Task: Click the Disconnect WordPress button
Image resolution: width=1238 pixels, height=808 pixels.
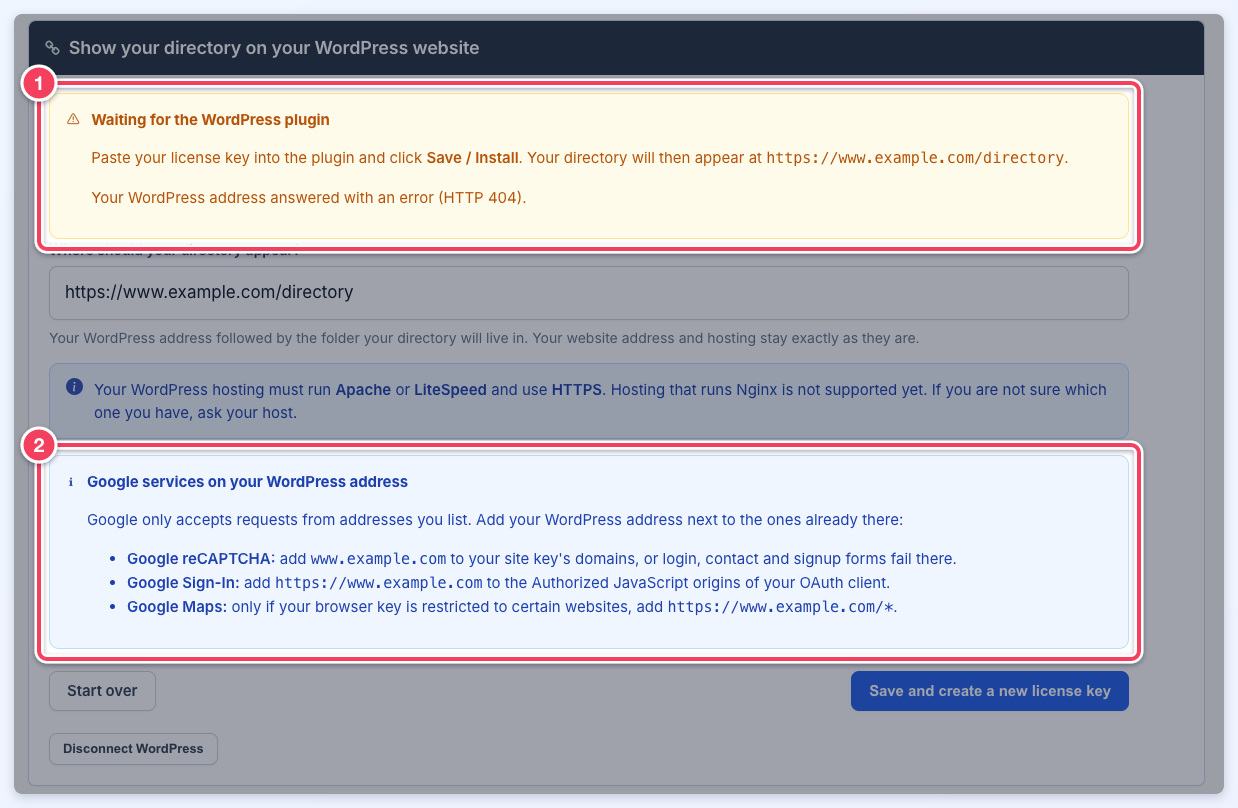Action: tap(133, 749)
